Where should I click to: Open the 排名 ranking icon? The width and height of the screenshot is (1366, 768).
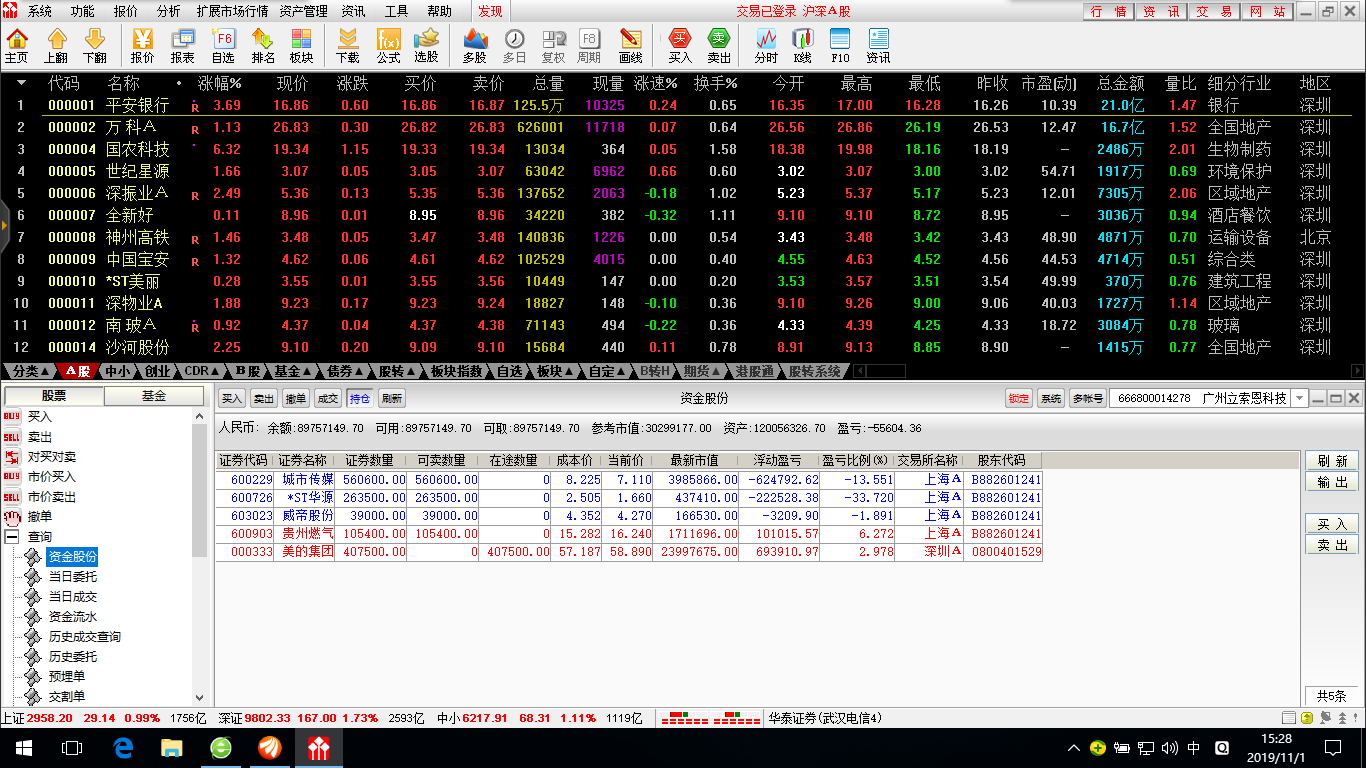(263, 45)
